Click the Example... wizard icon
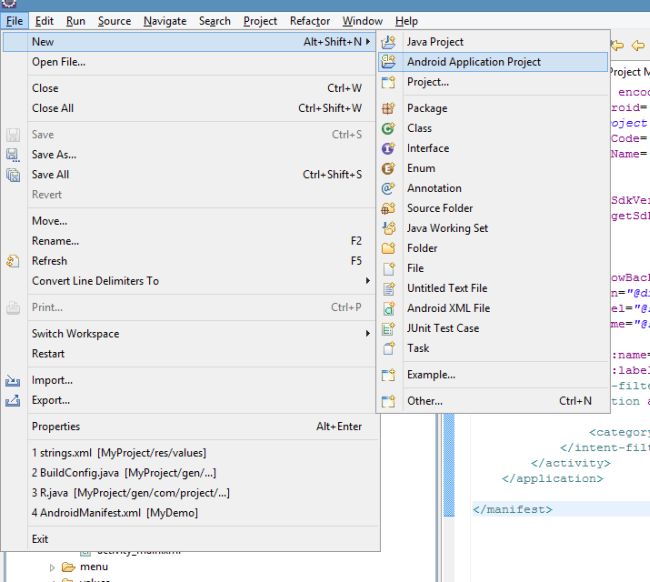This screenshot has height=582, width=650. [388, 375]
